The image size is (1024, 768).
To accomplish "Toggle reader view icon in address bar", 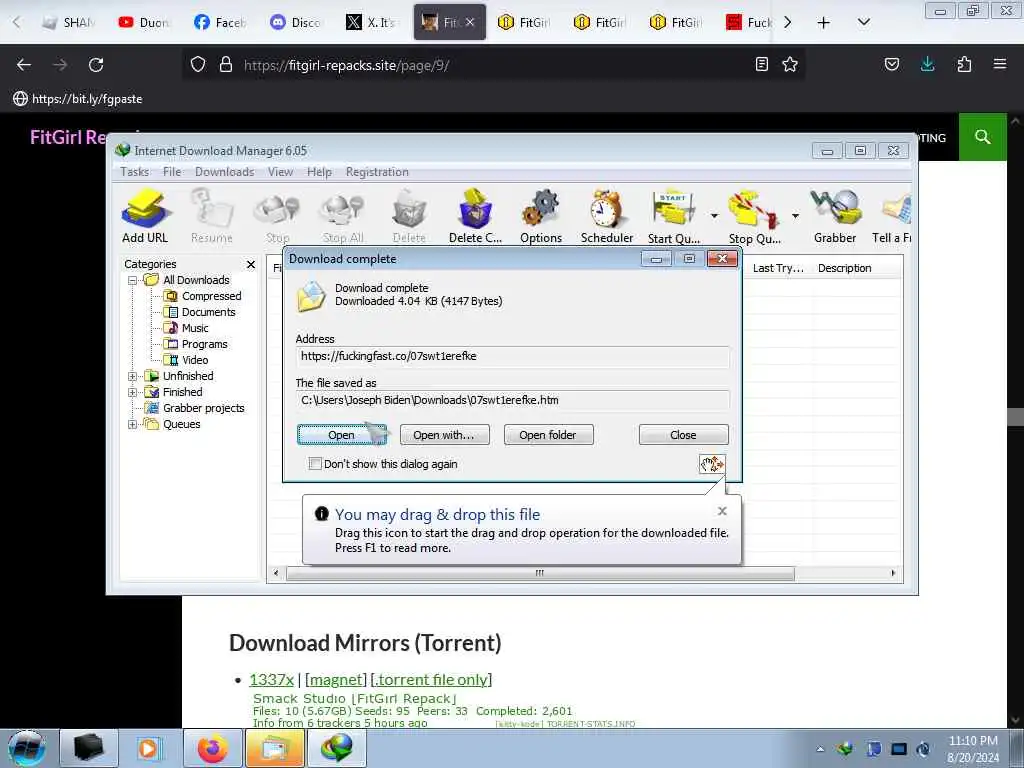I will click(x=761, y=64).
